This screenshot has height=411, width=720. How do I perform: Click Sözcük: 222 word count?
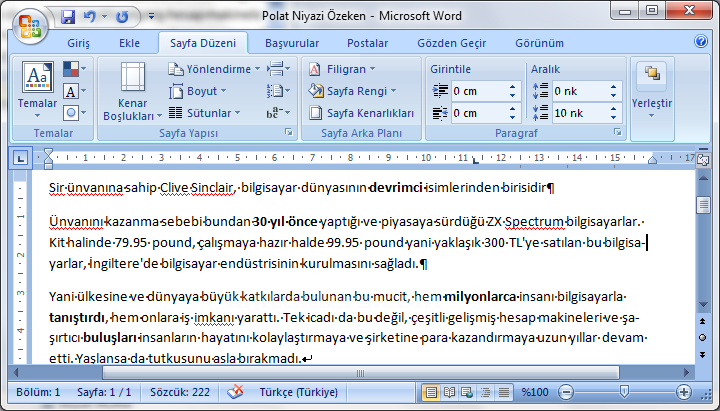tap(180, 392)
